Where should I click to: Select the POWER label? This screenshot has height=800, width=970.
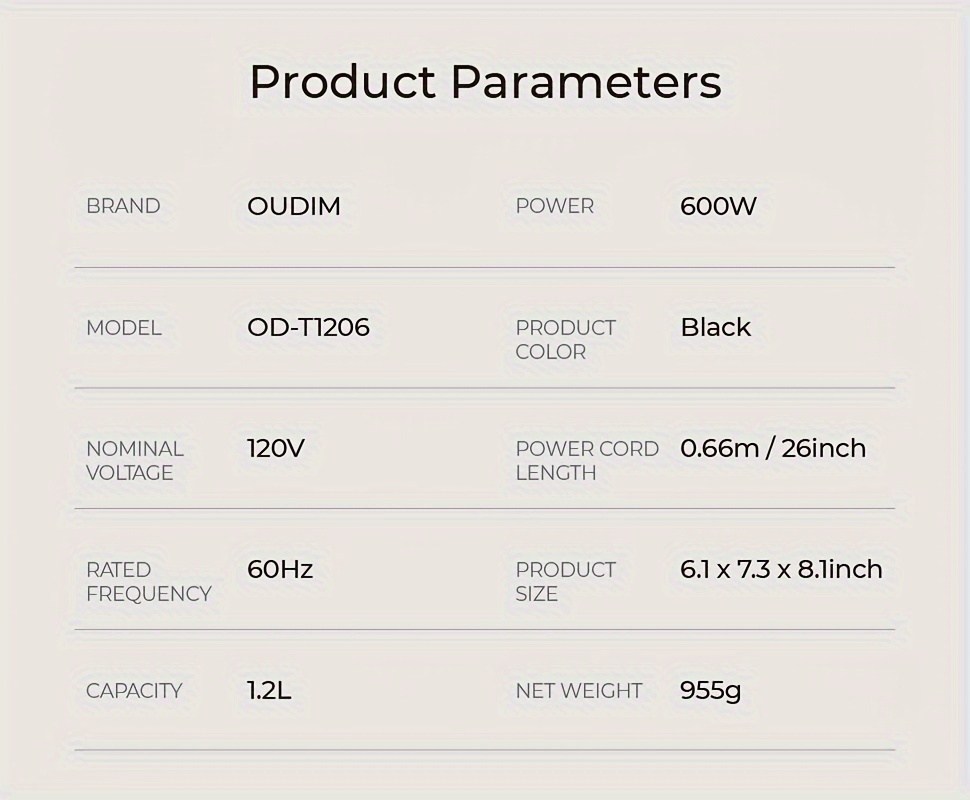[x=555, y=206]
